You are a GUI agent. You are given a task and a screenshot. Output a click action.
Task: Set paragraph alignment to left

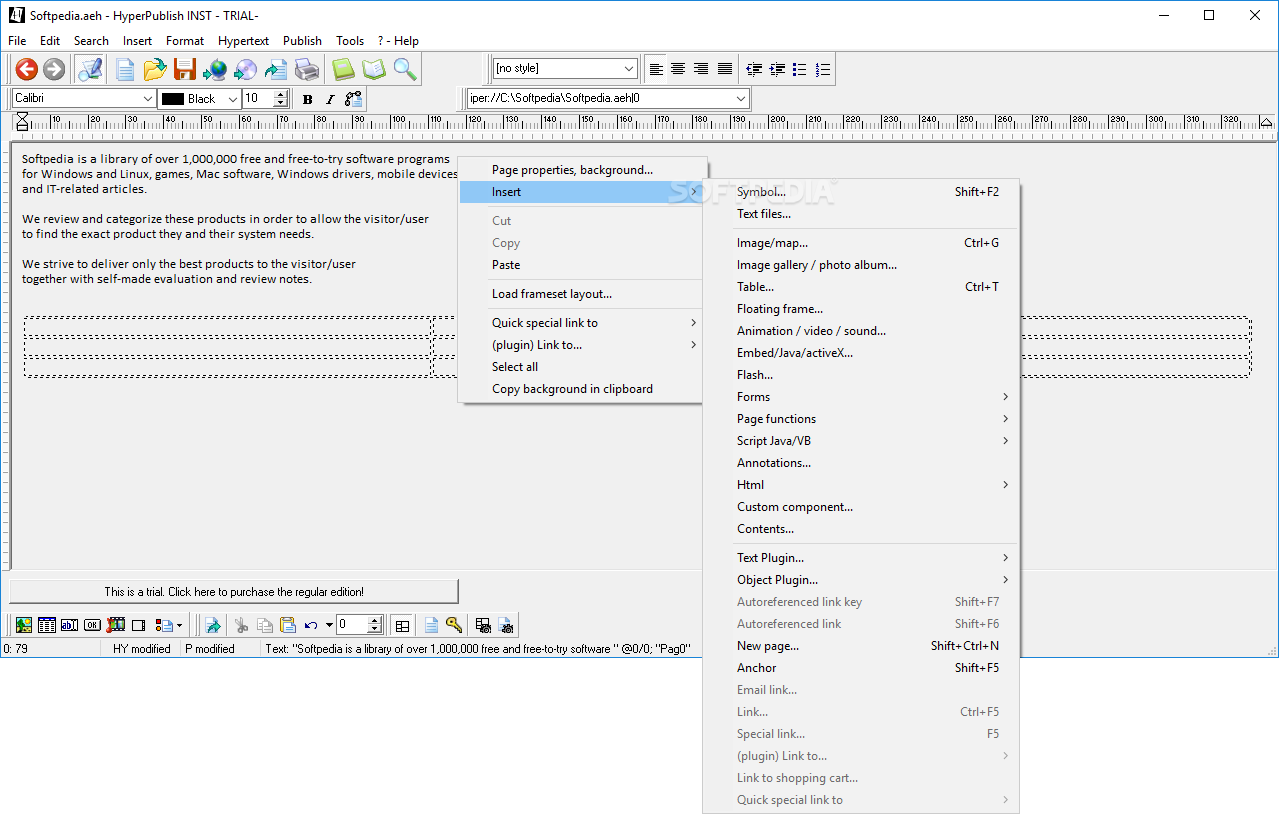[x=656, y=69]
